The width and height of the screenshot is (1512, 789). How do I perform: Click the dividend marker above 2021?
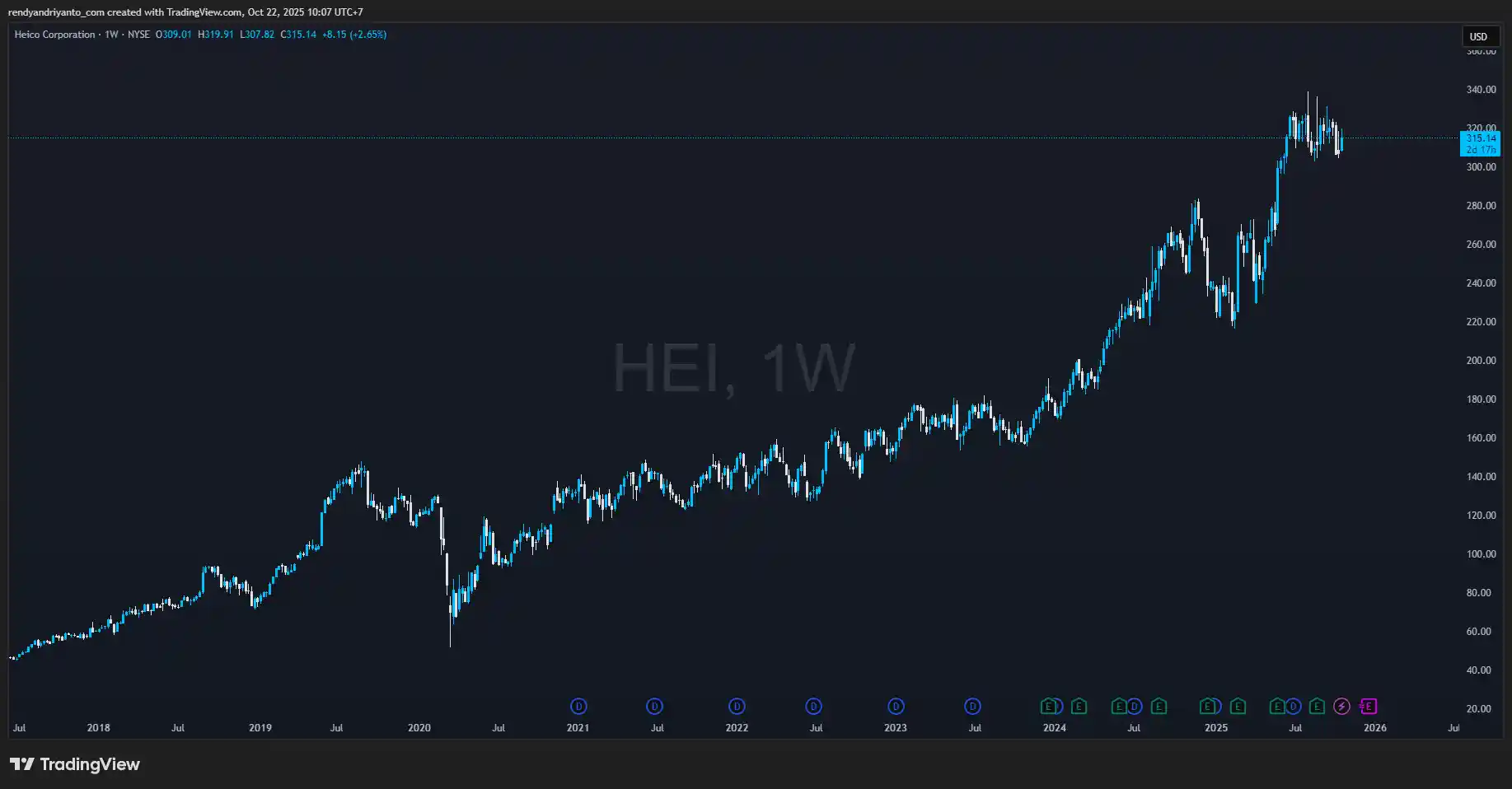(x=578, y=706)
